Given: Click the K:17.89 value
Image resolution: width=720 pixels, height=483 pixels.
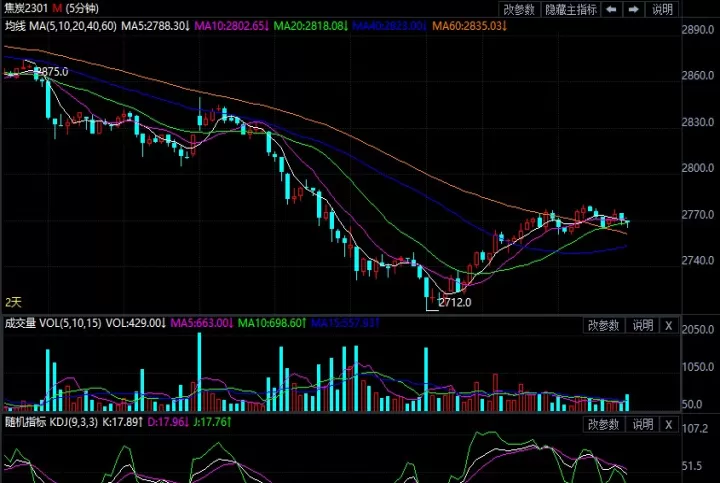Looking at the screenshot, I should [x=122, y=422].
